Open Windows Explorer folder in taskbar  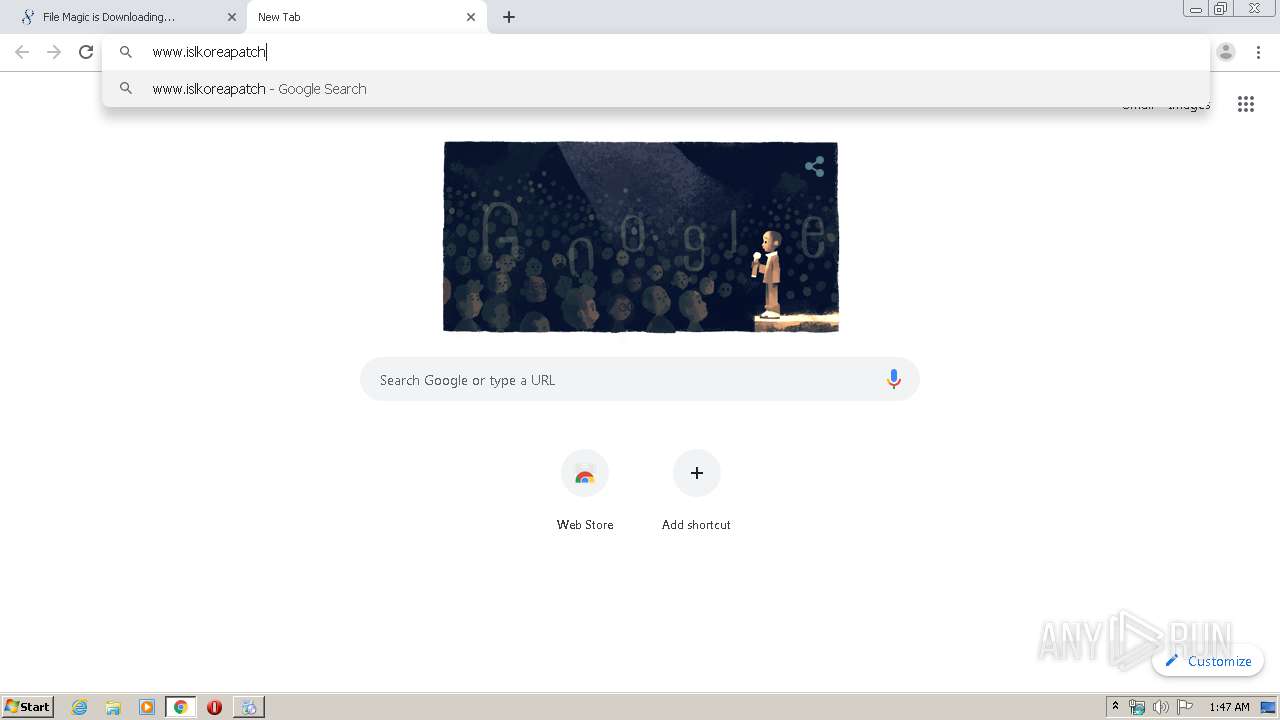pos(113,707)
